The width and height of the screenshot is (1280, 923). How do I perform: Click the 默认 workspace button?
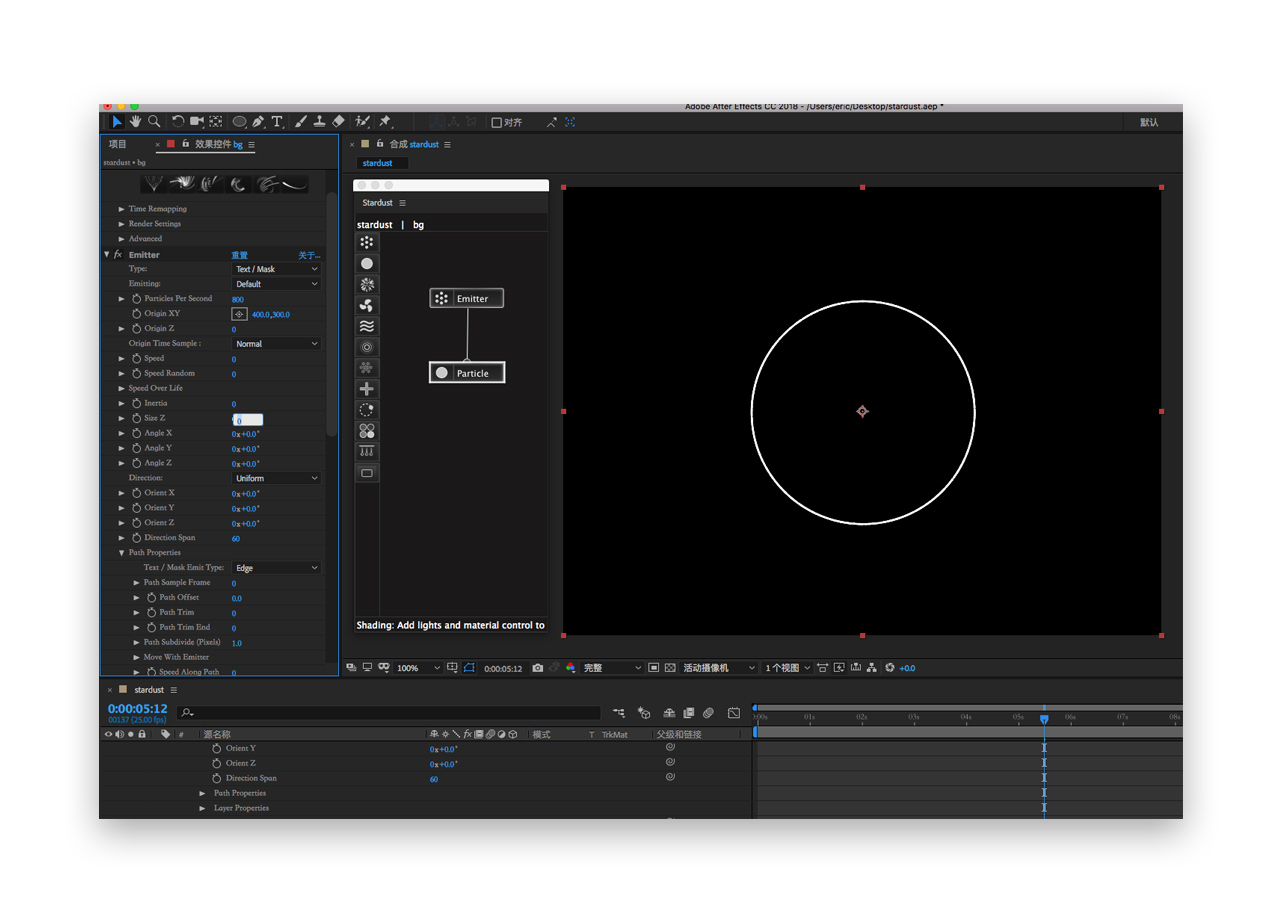pos(1149,122)
